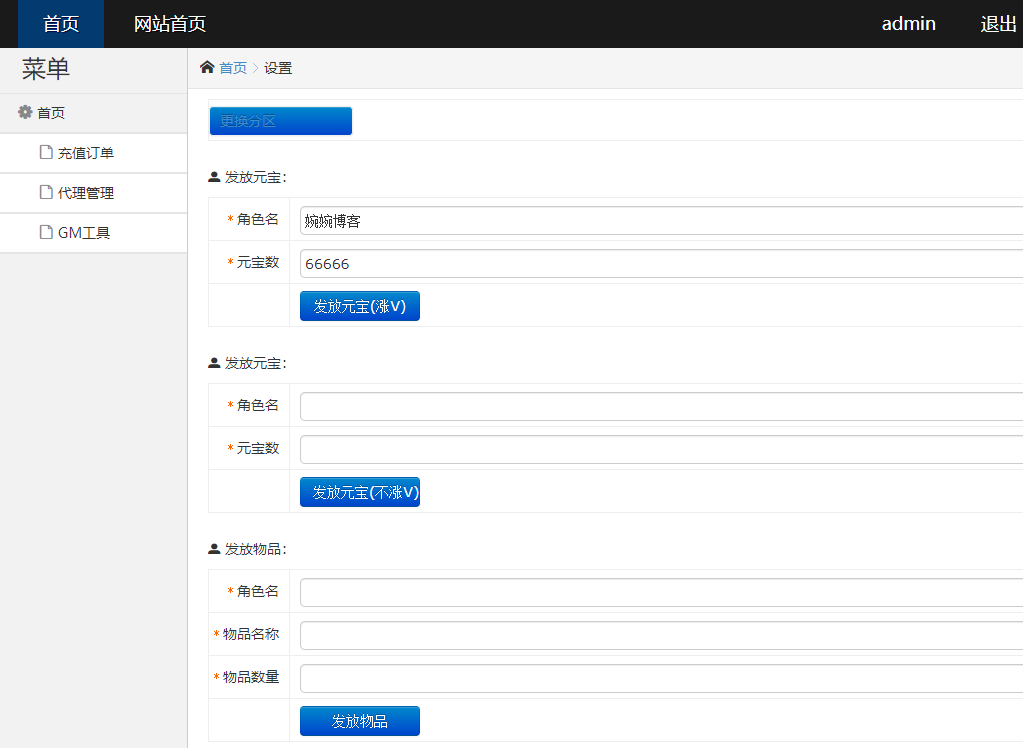Click the 发放物品 submit button
The image size is (1023, 754).
coord(359,720)
